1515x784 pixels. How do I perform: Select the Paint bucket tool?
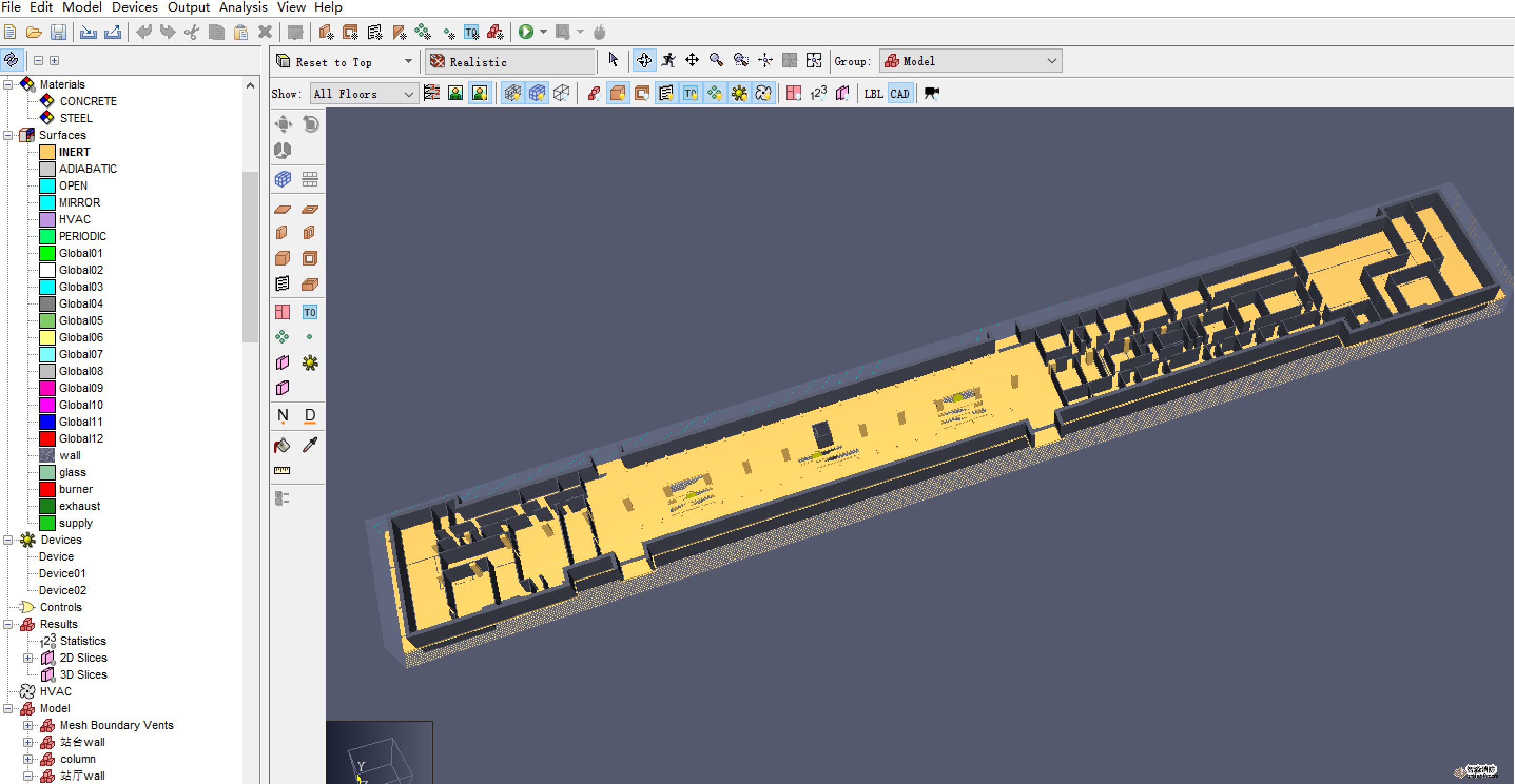point(283,445)
